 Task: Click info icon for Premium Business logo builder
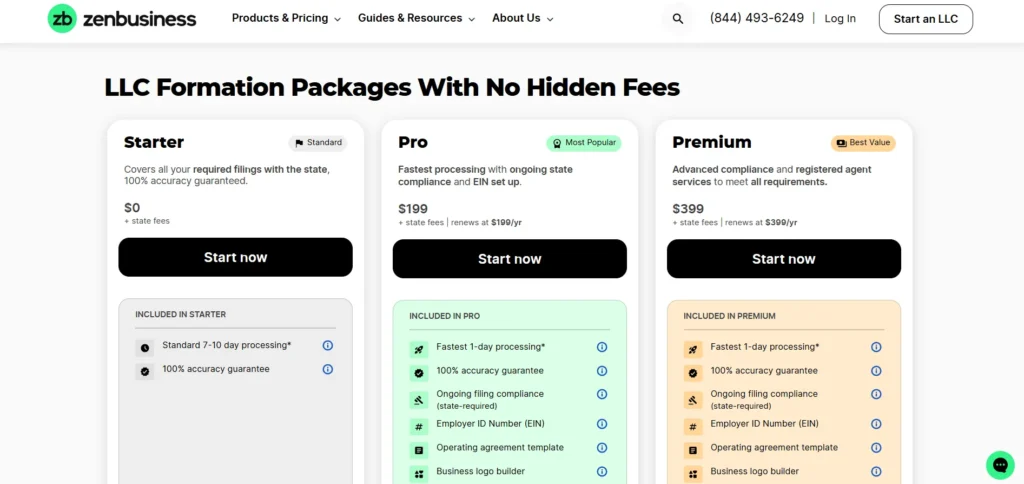pos(876,472)
